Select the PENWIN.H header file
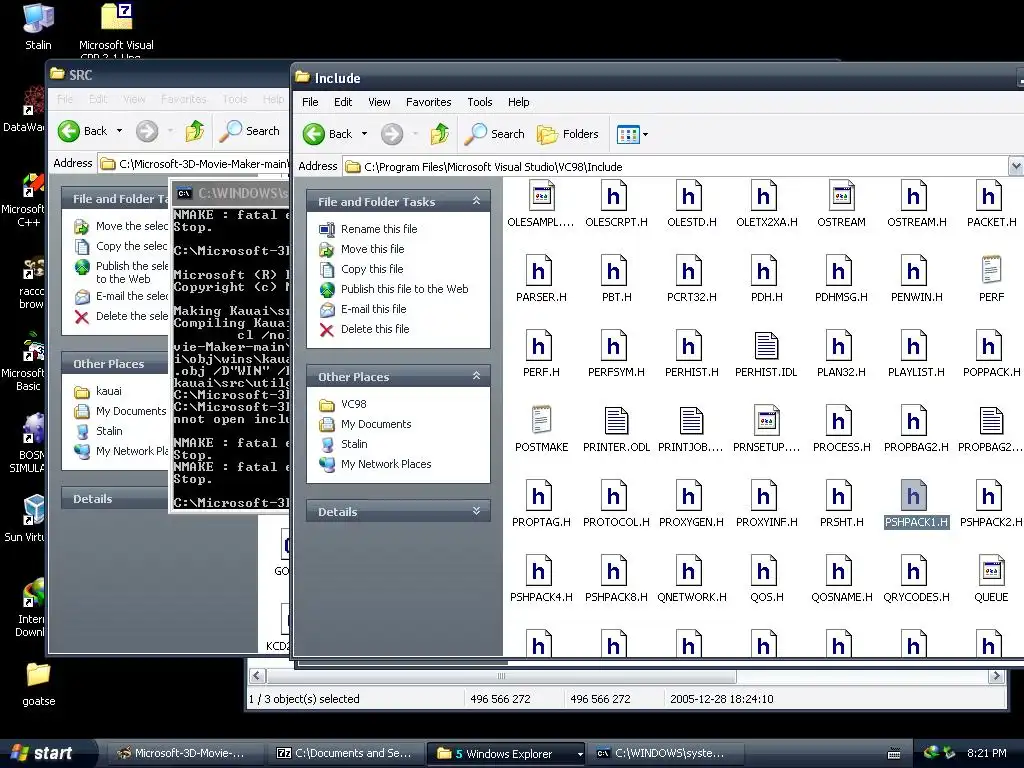This screenshot has height=768, width=1024. [x=916, y=279]
